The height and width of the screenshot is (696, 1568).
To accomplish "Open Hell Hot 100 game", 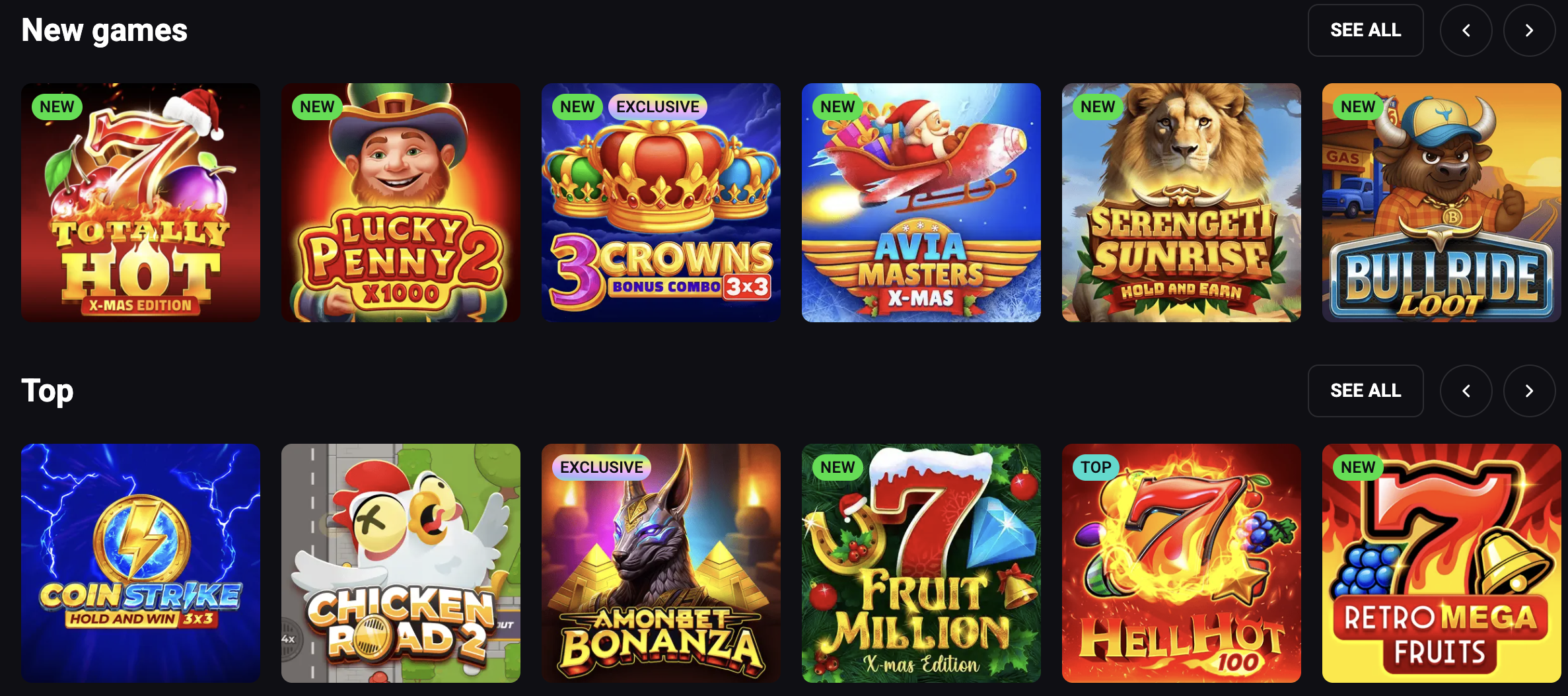I will pos(1182,563).
